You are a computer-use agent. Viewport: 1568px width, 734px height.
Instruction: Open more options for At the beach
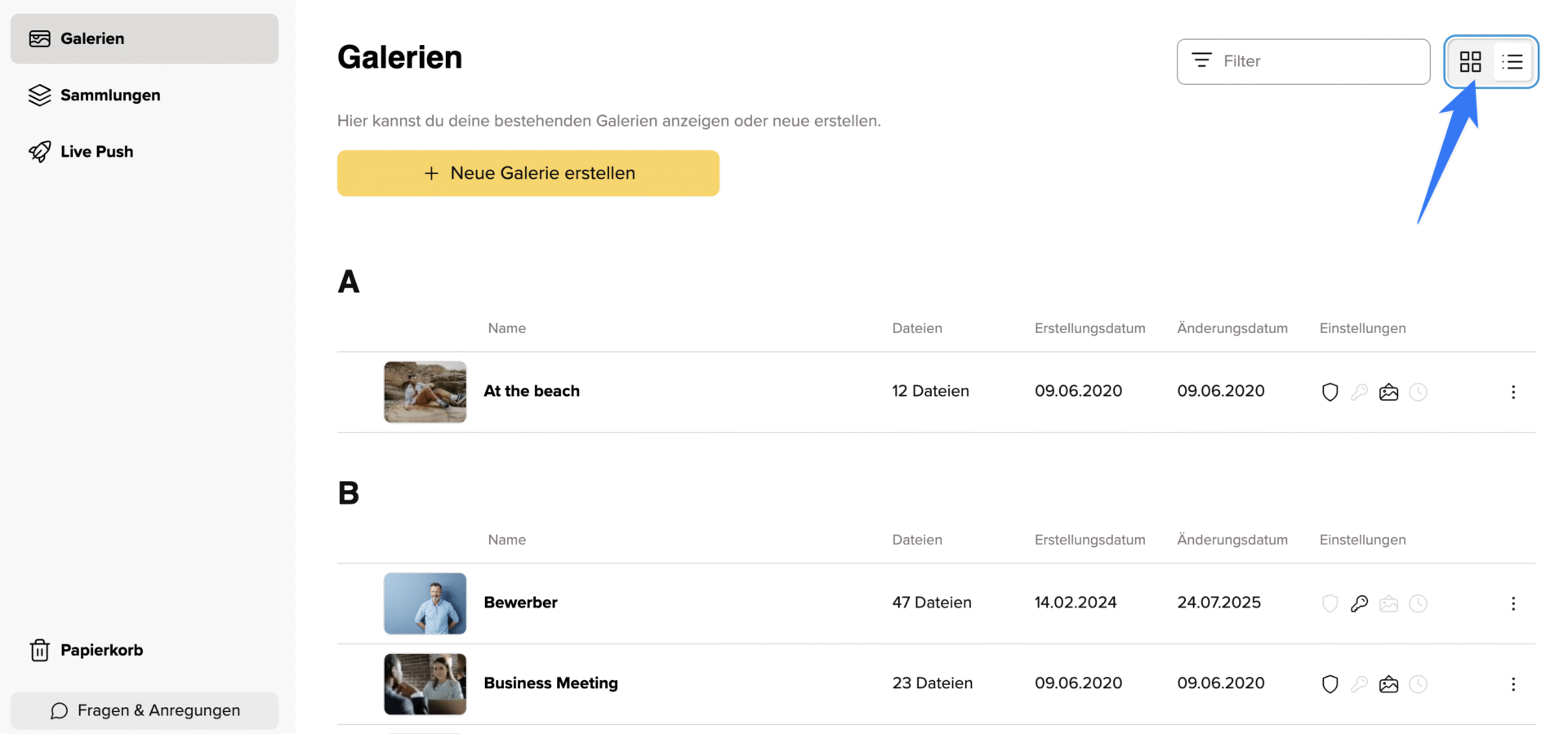[x=1513, y=392]
